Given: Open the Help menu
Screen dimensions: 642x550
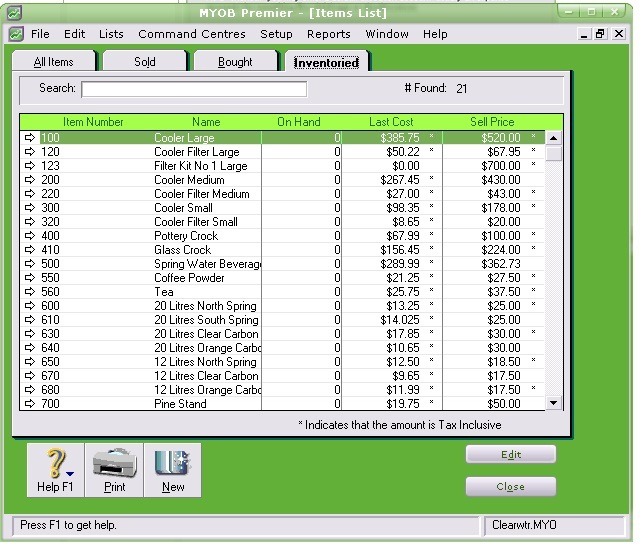Looking at the screenshot, I should coord(435,34).
